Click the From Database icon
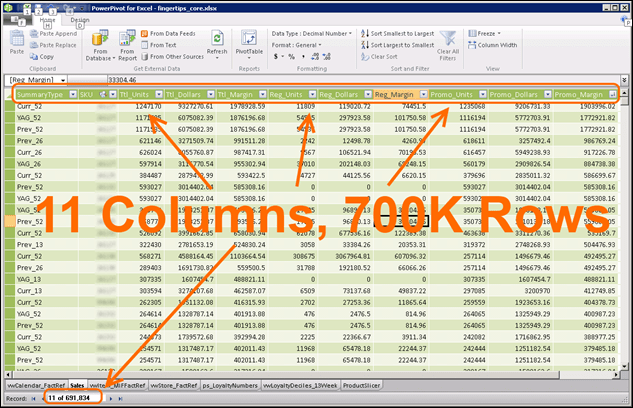Screen dimensions: 633x408 tap(99, 40)
